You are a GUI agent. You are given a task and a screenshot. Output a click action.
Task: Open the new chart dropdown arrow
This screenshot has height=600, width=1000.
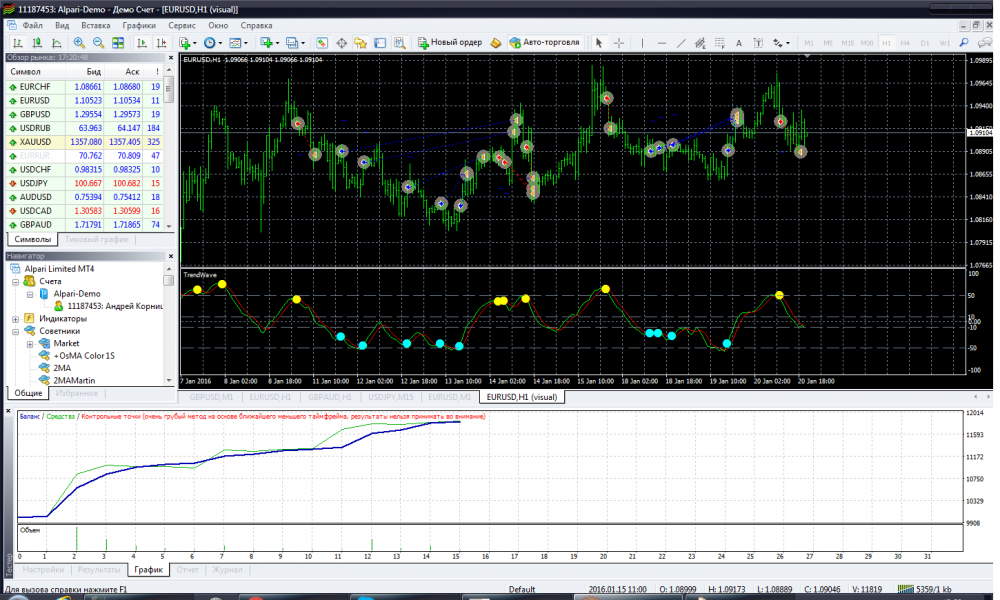(x=277, y=43)
